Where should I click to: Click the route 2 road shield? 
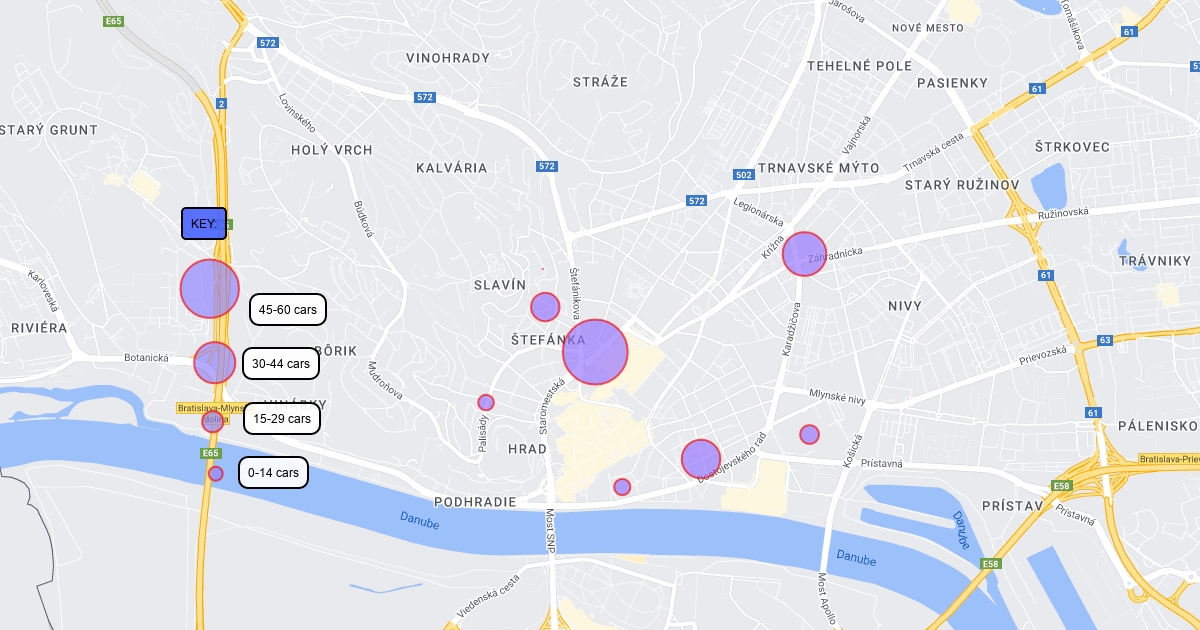[221, 103]
